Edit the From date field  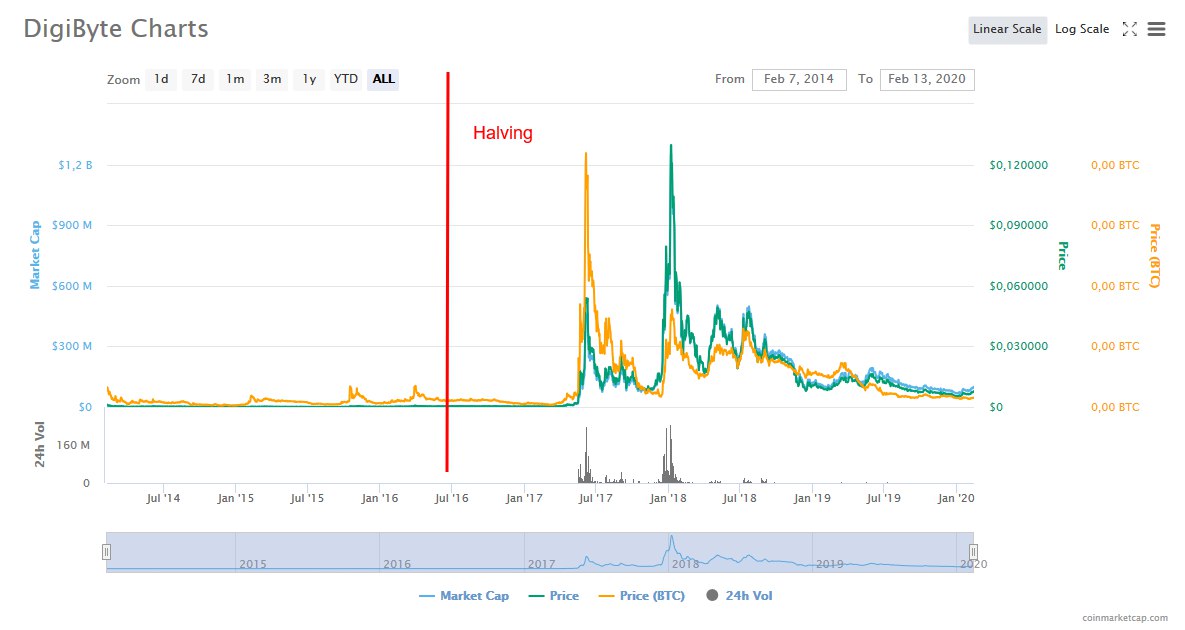click(799, 79)
